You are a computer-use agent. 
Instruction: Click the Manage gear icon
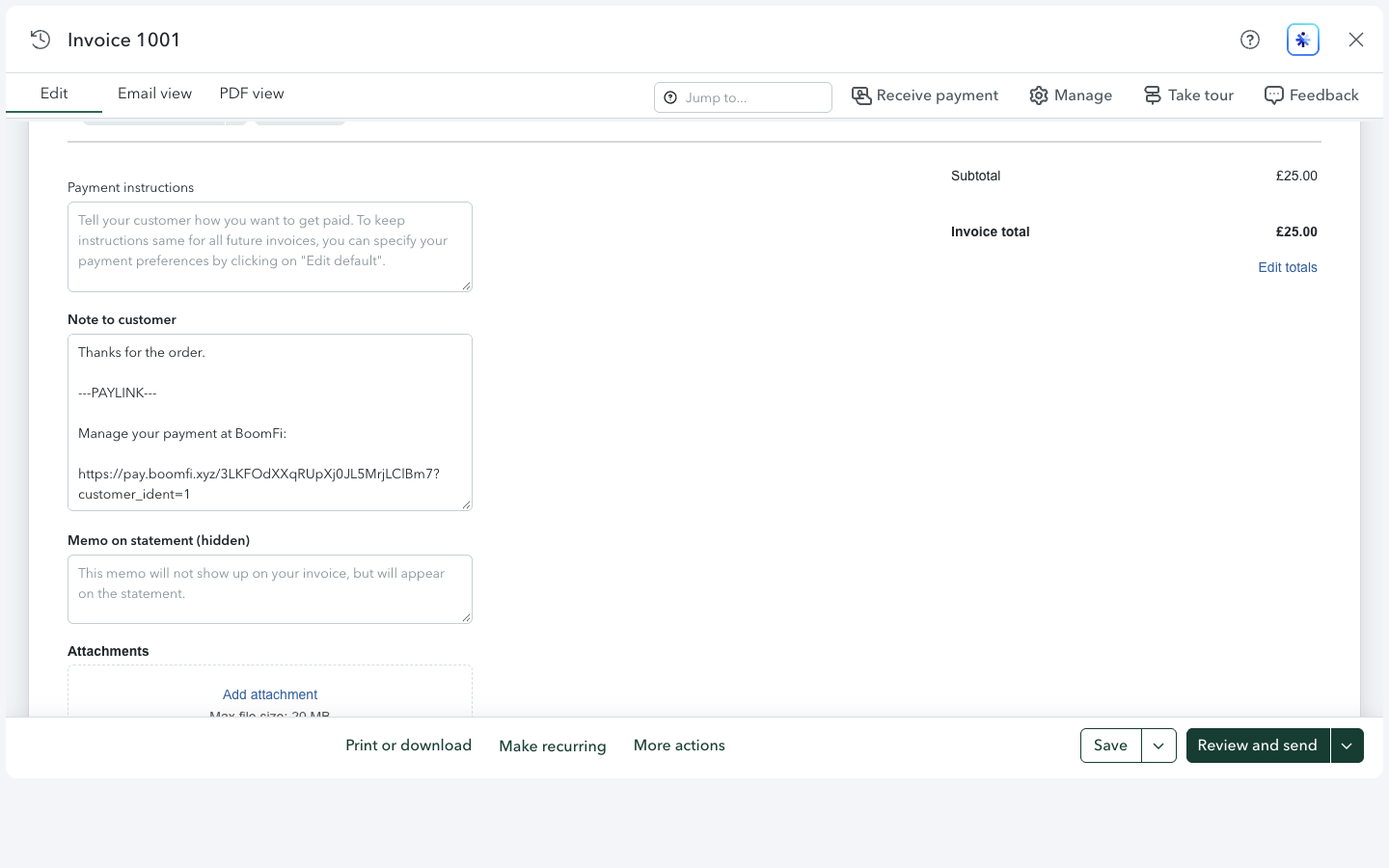1039,95
